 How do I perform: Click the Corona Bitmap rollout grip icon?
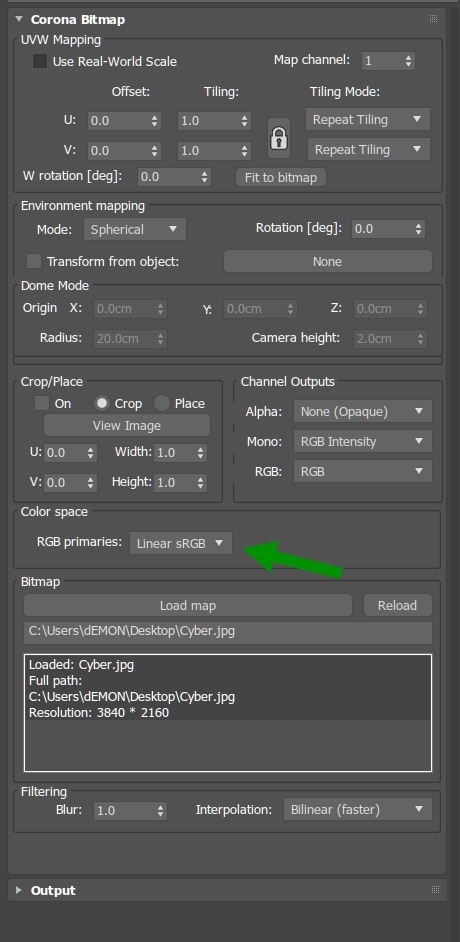pos(433,19)
